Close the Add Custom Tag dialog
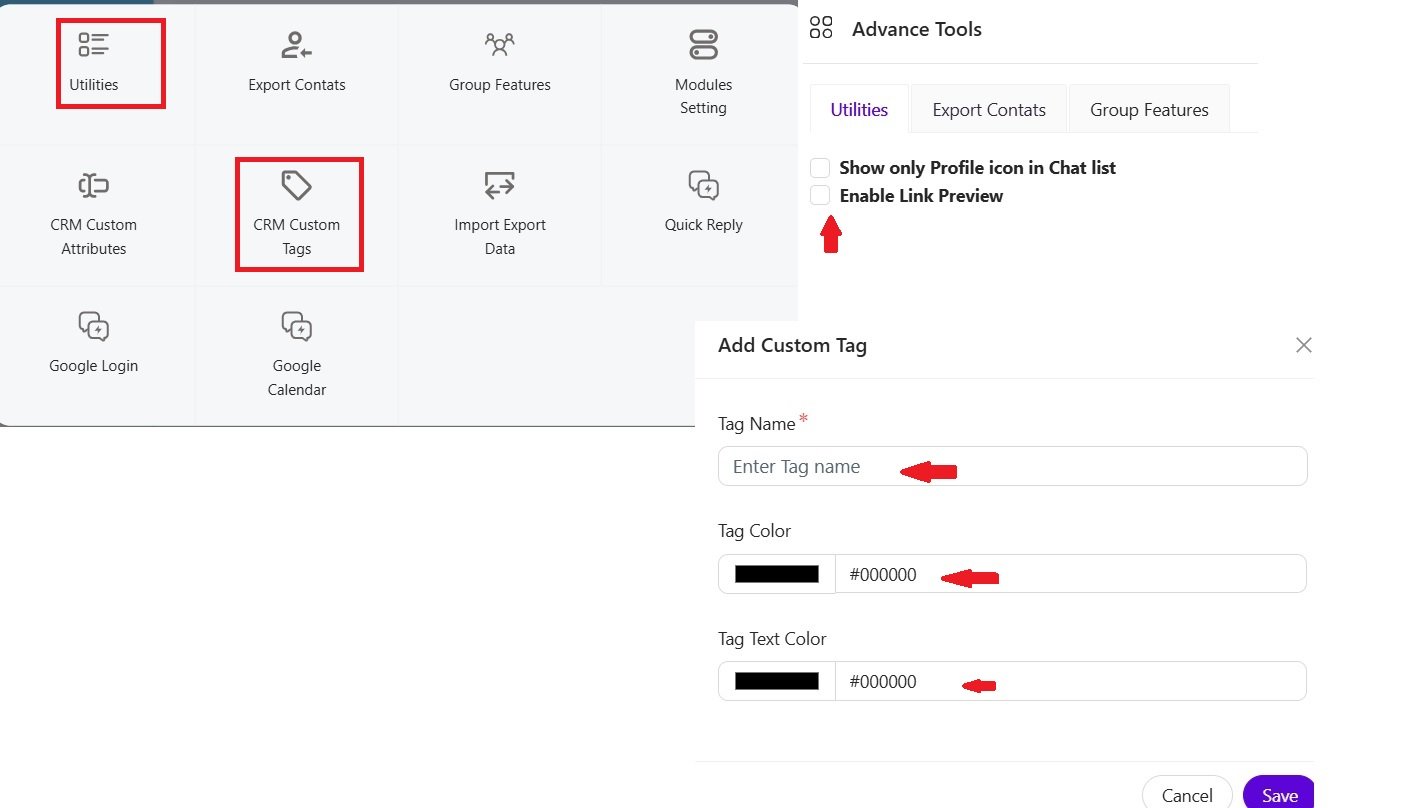This screenshot has height=808, width=1401. point(1303,345)
